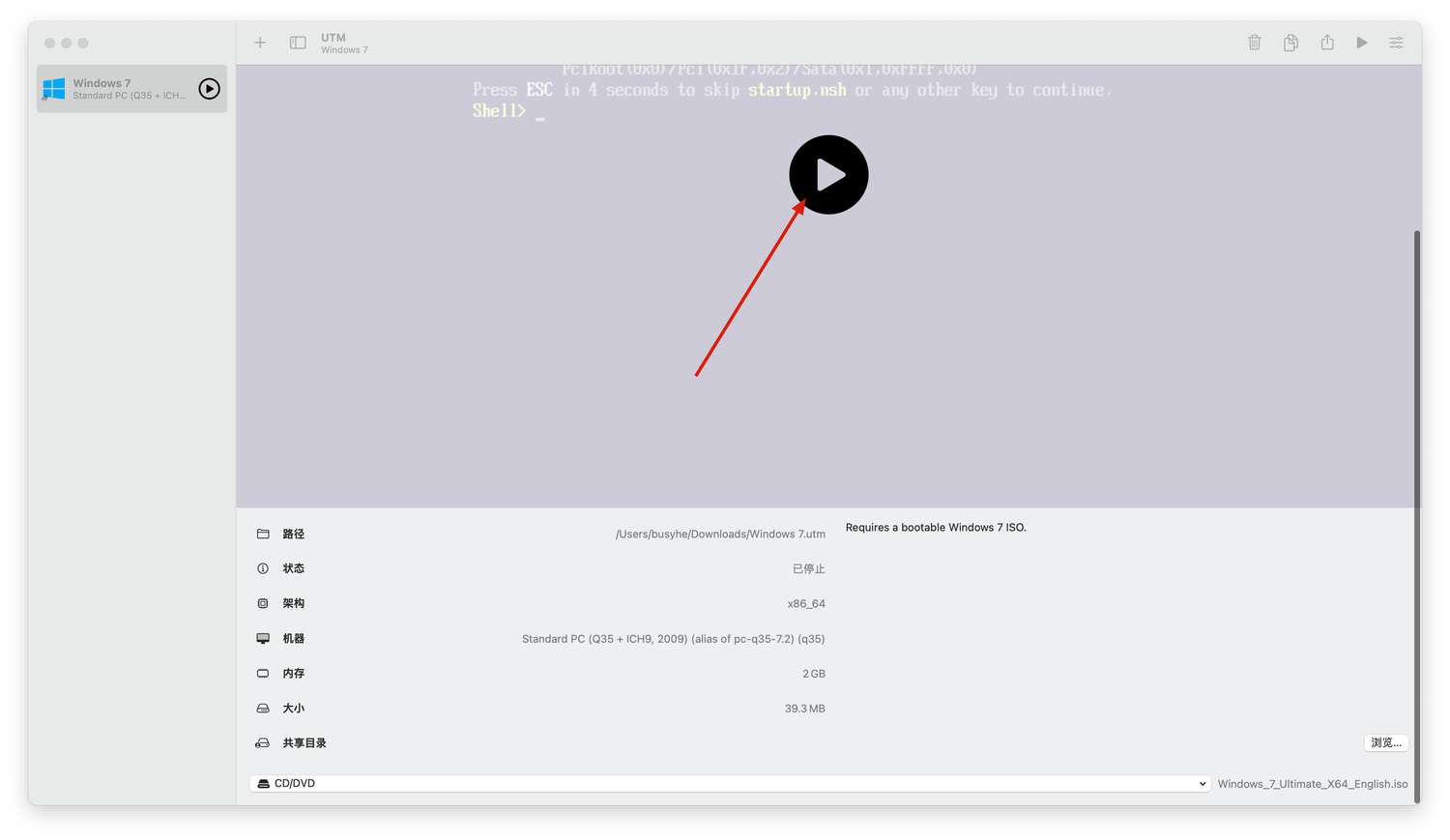Click the 2 GB memory value
This screenshot has height=840, width=1450.
click(814, 674)
